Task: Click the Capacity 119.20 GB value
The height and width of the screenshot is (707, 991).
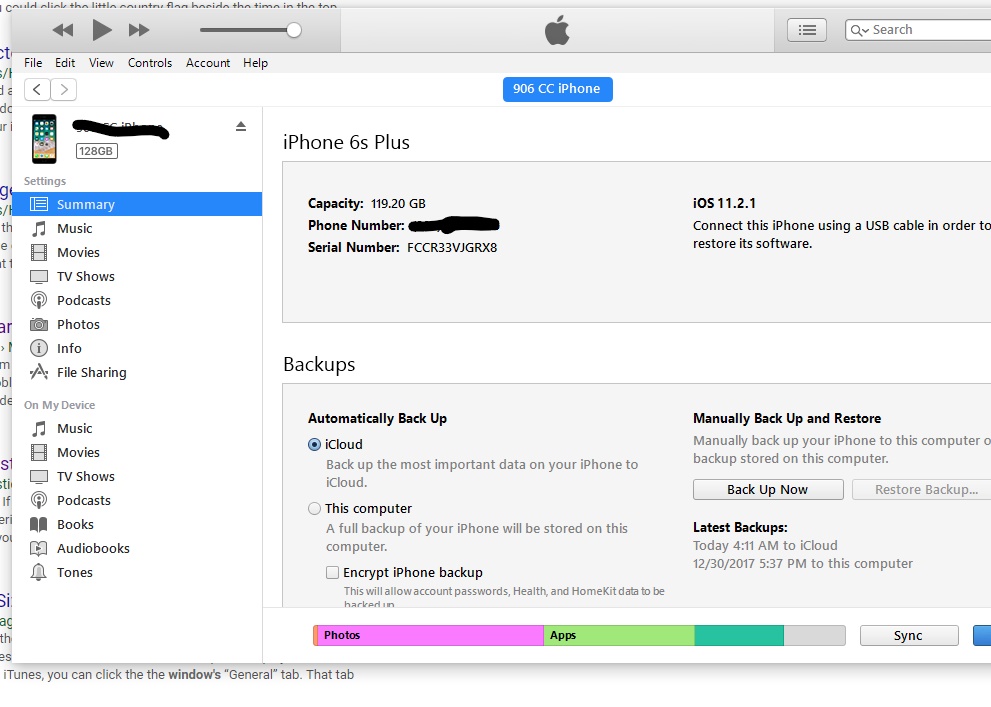Action: point(398,203)
